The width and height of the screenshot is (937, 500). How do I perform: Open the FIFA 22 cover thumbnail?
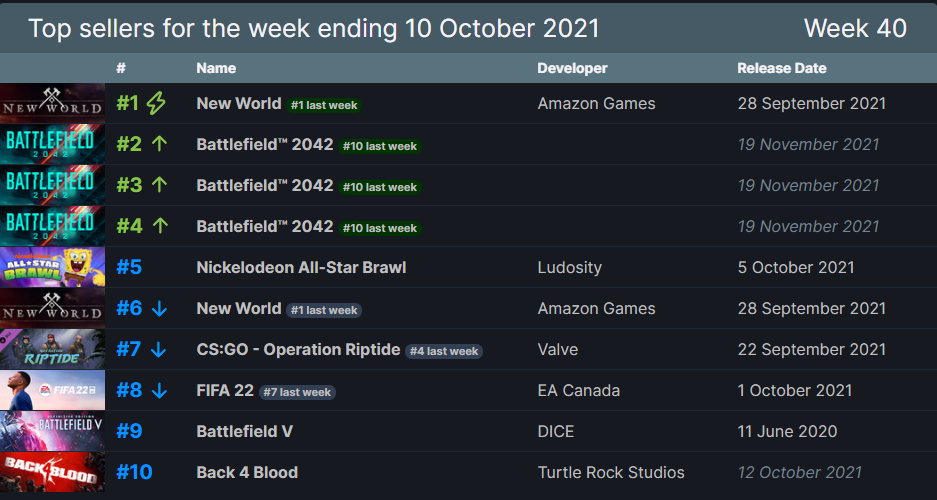click(x=53, y=390)
